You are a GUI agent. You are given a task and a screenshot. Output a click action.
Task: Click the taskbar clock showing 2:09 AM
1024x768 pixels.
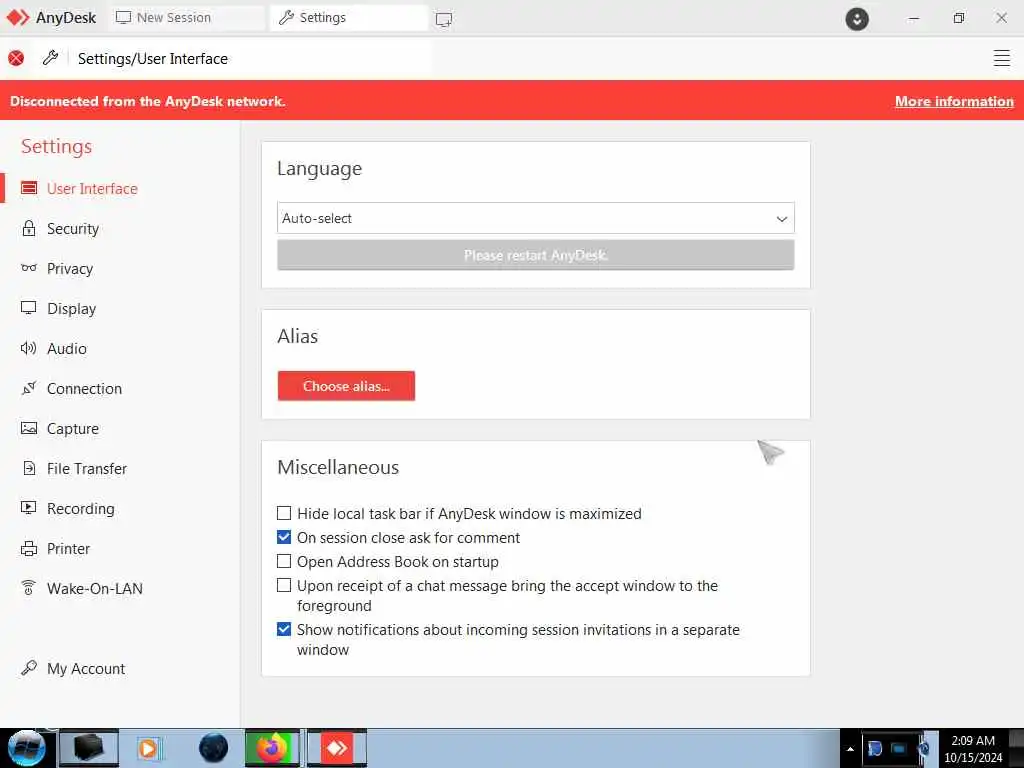tap(972, 740)
